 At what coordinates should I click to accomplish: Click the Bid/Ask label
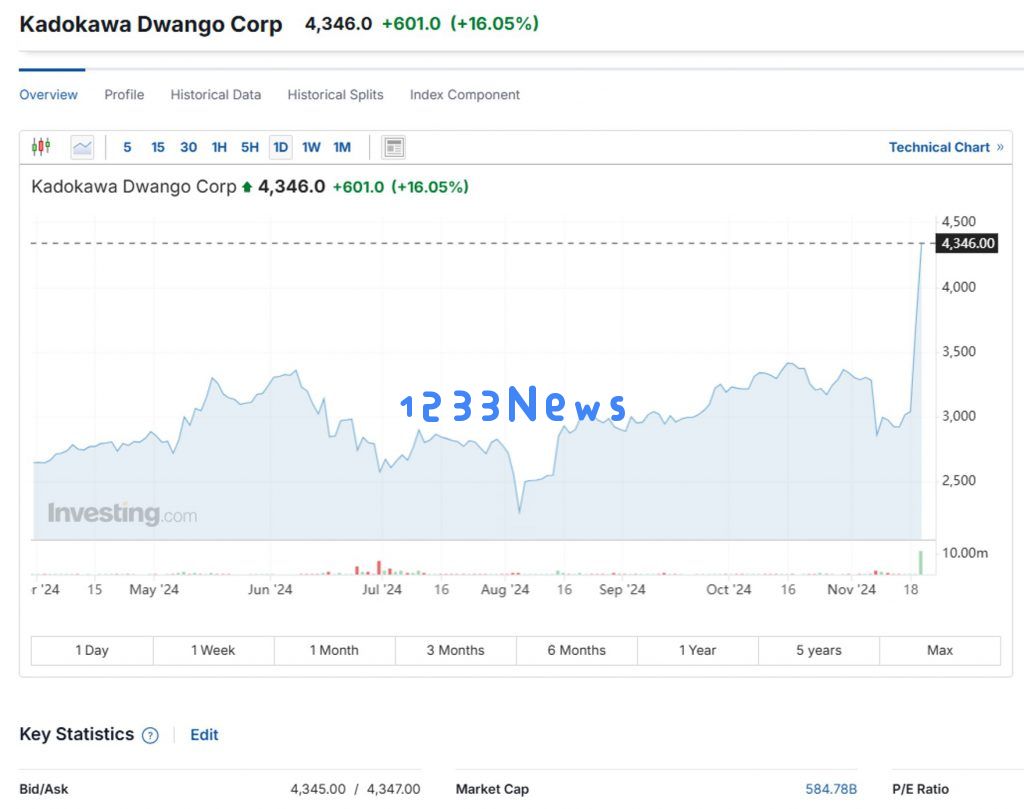pyautogui.click(x=44, y=789)
